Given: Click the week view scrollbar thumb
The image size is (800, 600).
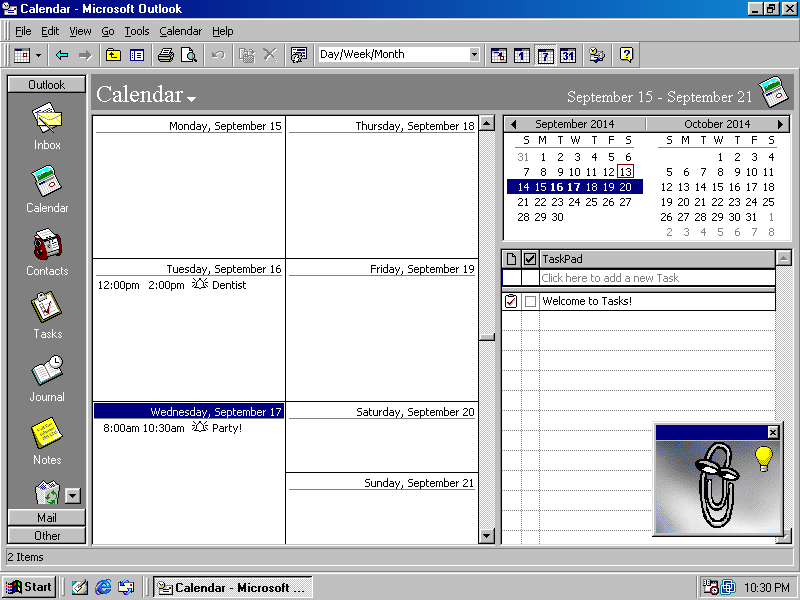Looking at the screenshot, I should tap(487, 337).
